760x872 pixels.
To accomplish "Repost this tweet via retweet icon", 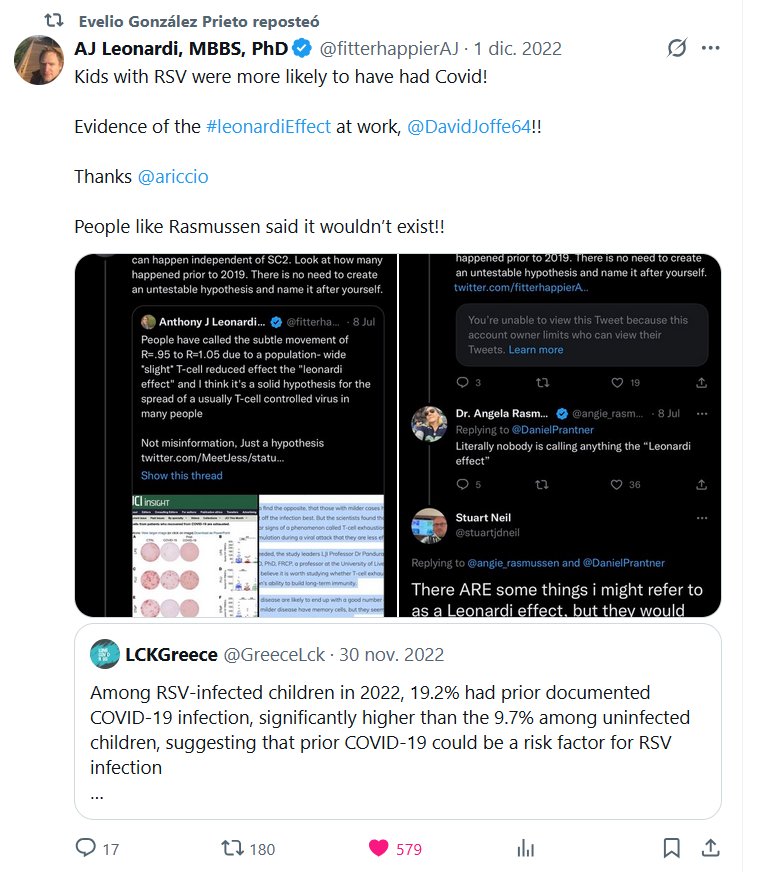I will pos(232,848).
